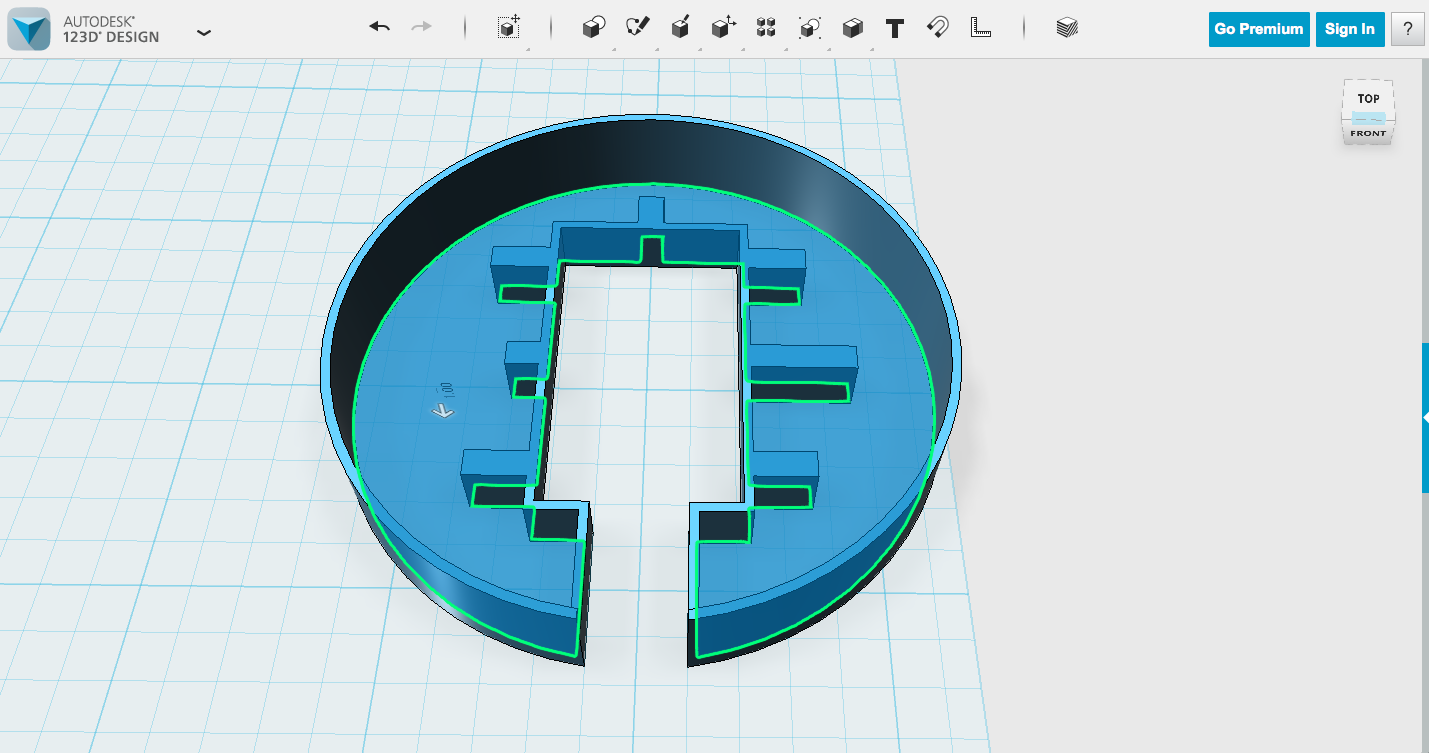Click the Go Premium button

1258,29
